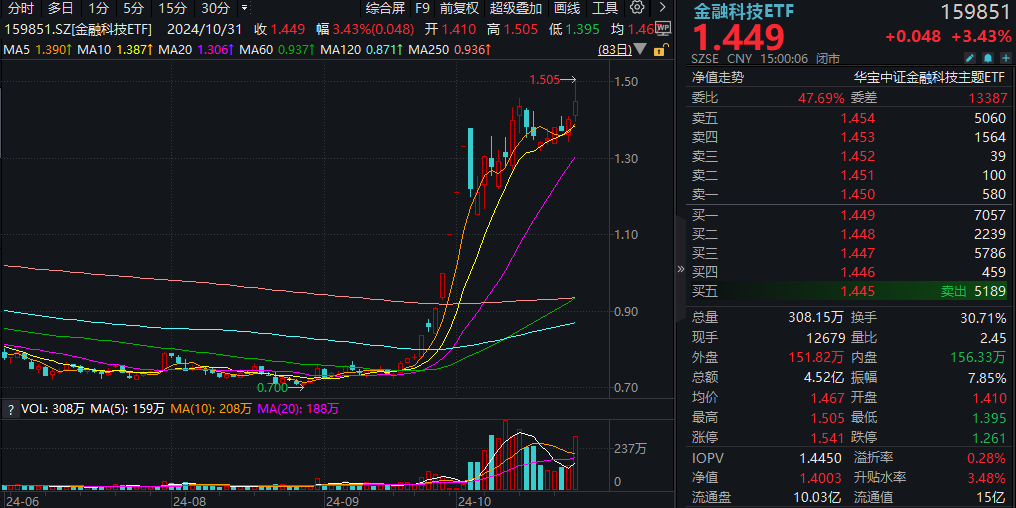The height and width of the screenshot is (508, 1016).
Task: Click 委比 value 47.69%
Action: 821,98
